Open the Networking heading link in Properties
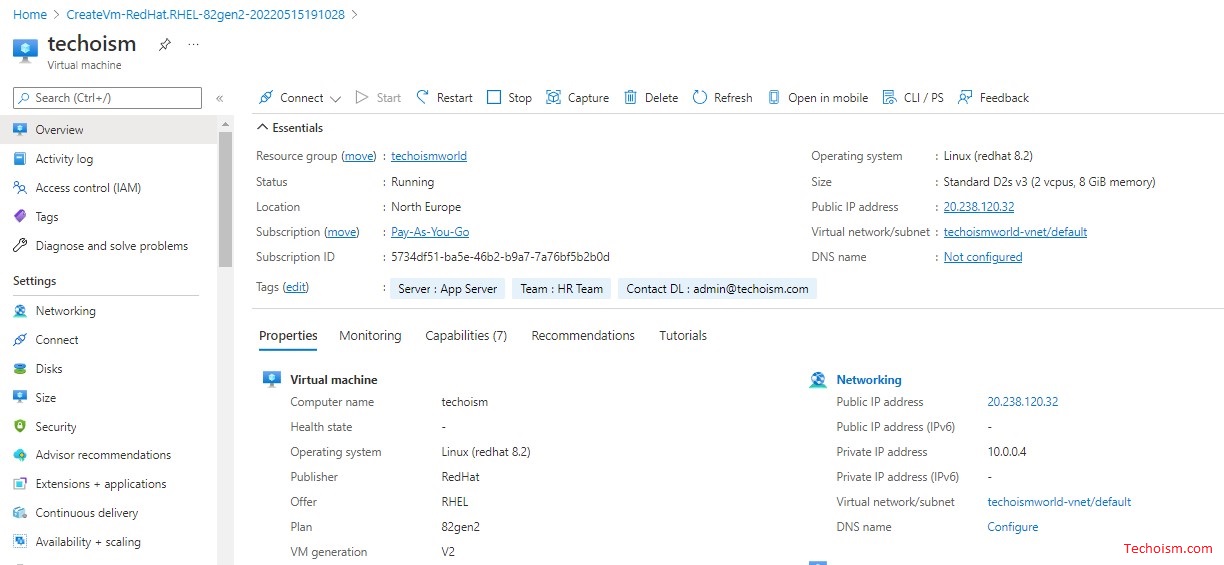Image resolution: width=1224 pixels, height=565 pixels. [869, 380]
